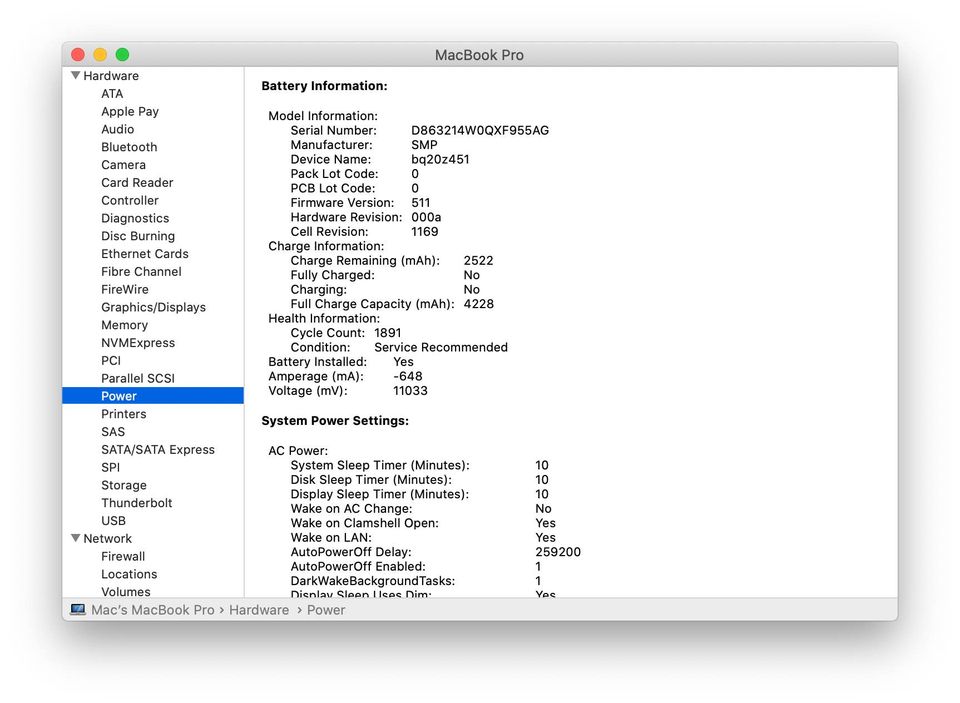Click the Manufacturer value SMP
Viewport: 960px width, 703px height.
coord(424,145)
